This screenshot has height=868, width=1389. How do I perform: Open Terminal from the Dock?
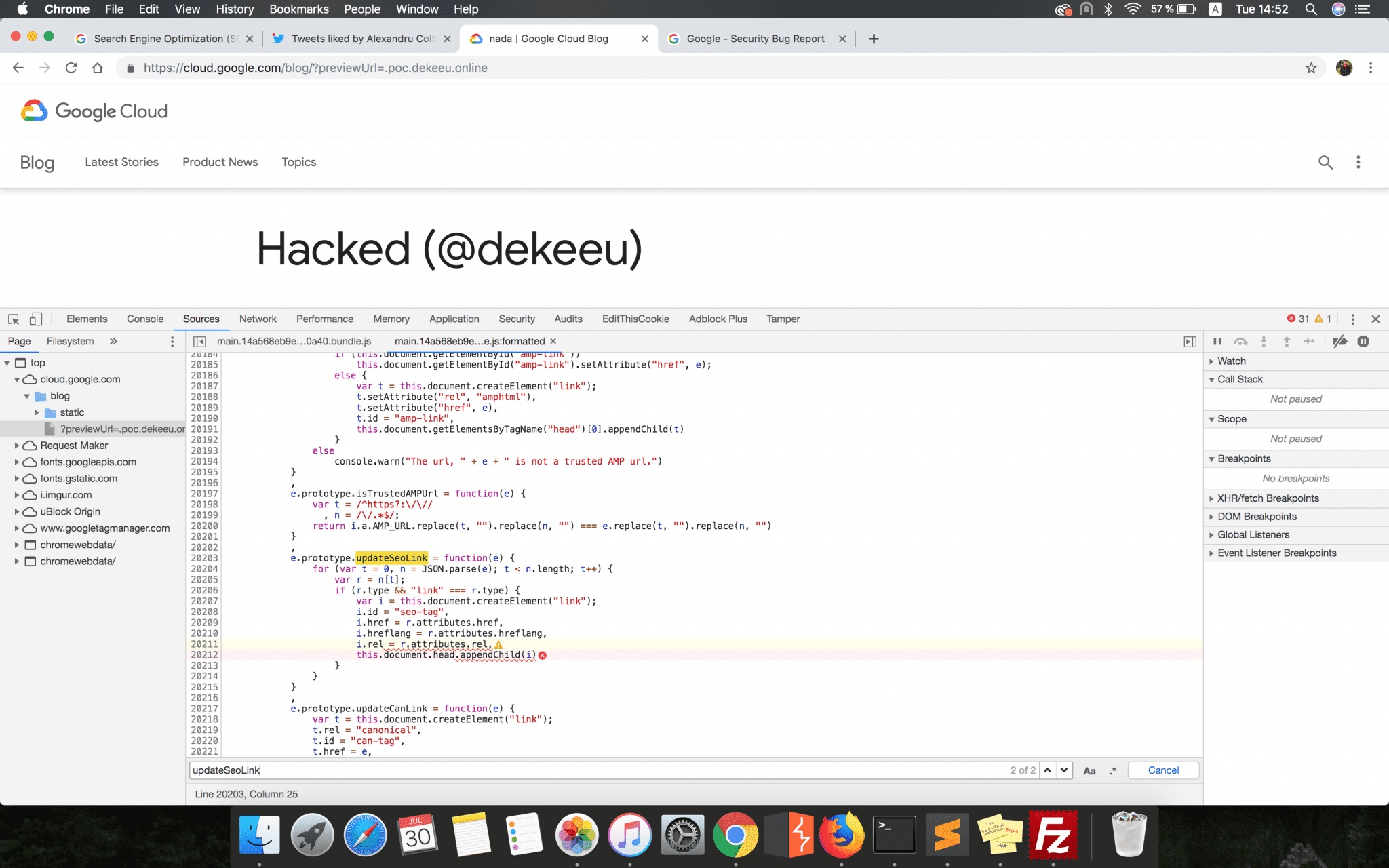pyautogui.click(x=895, y=834)
